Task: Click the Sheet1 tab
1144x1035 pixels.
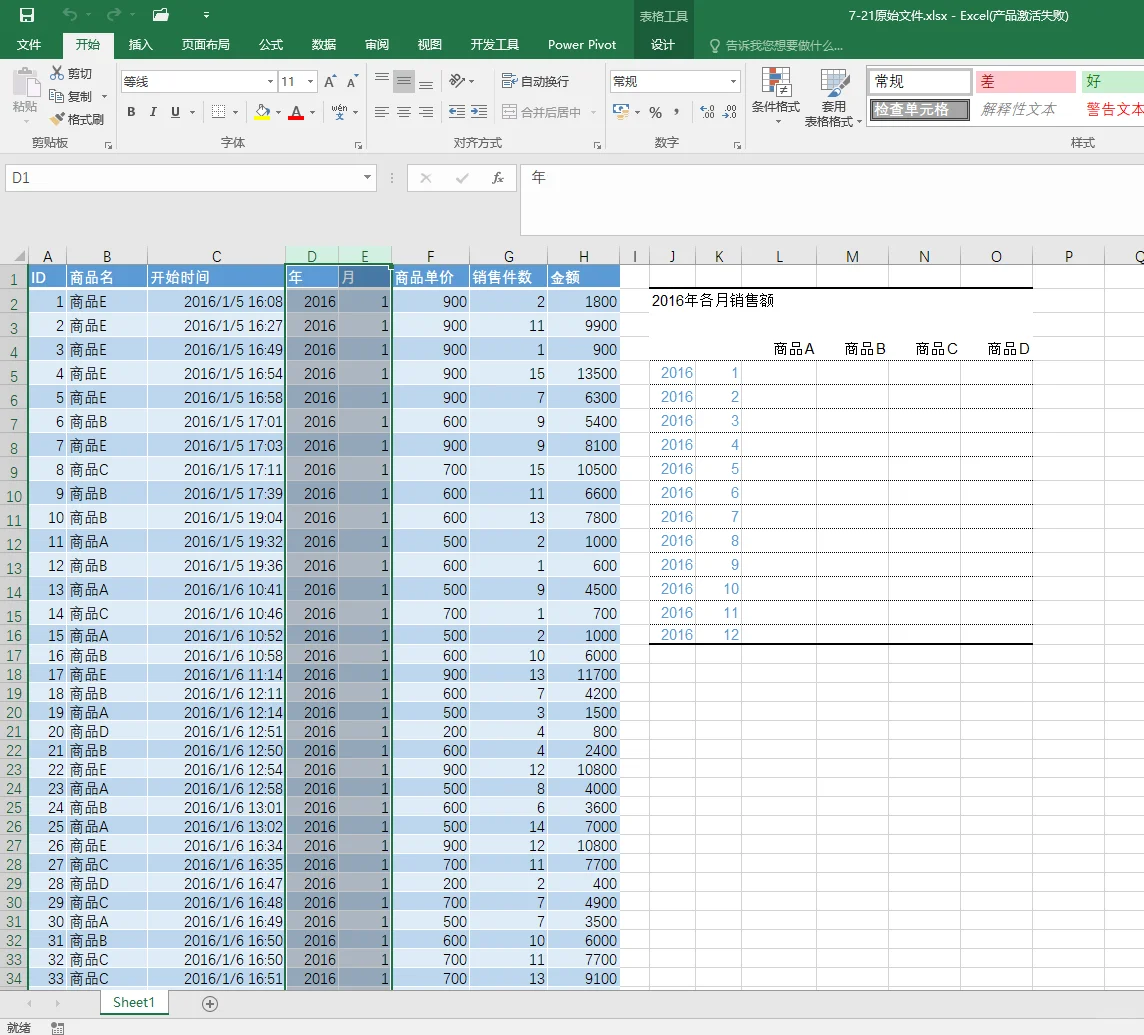Action: point(134,1002)
